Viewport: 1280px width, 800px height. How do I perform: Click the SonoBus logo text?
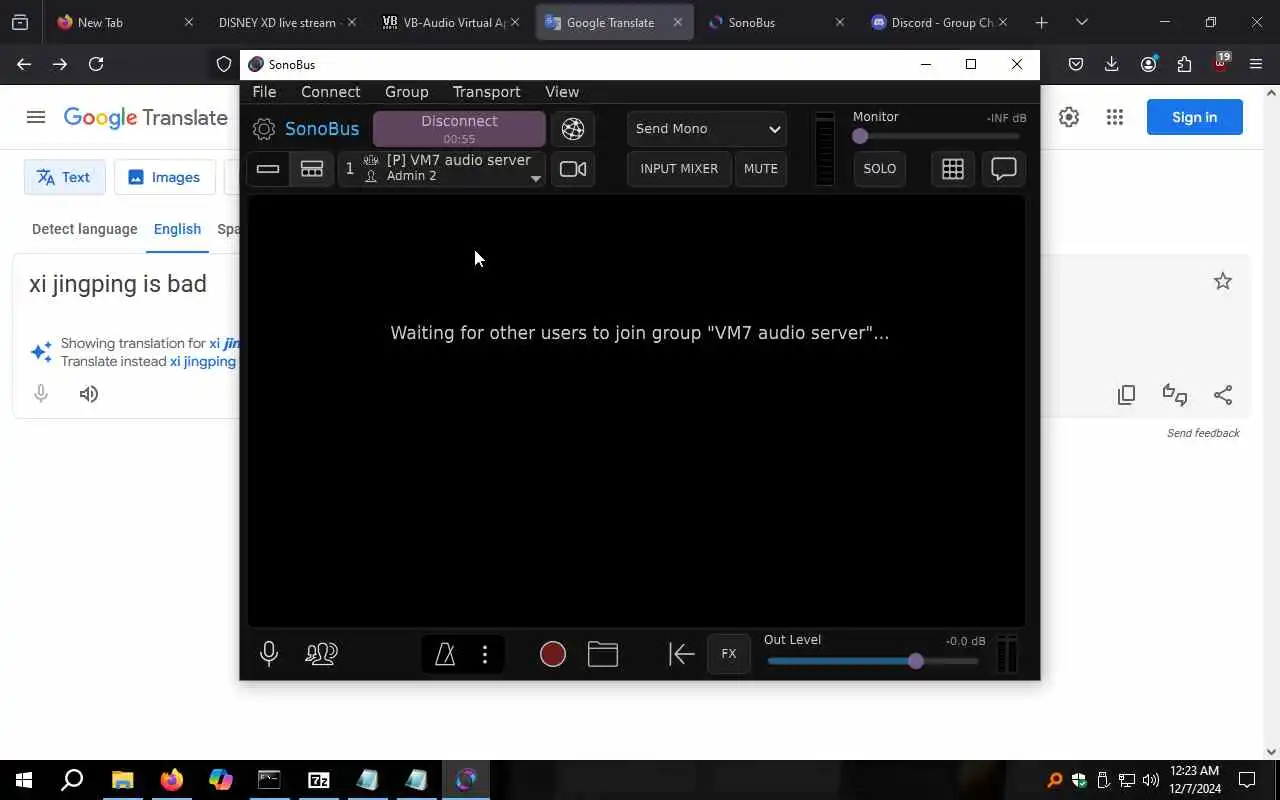point(322,129)
